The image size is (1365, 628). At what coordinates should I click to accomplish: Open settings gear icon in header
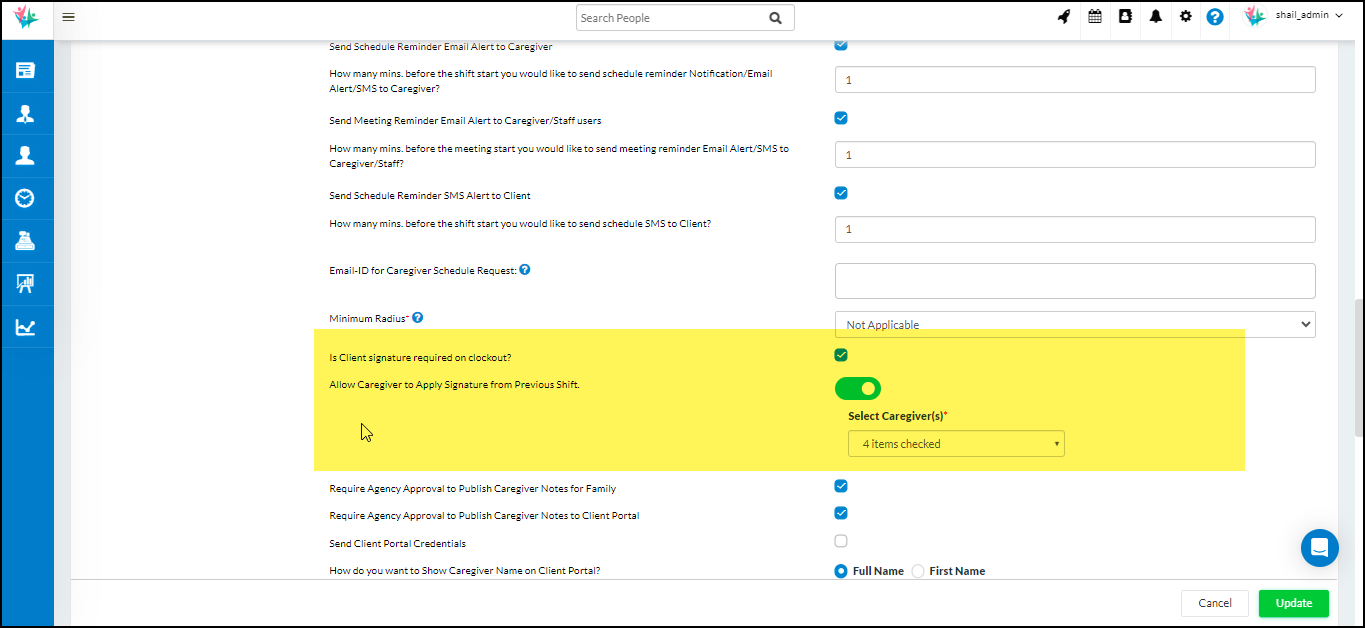[x=1185, y=17]
